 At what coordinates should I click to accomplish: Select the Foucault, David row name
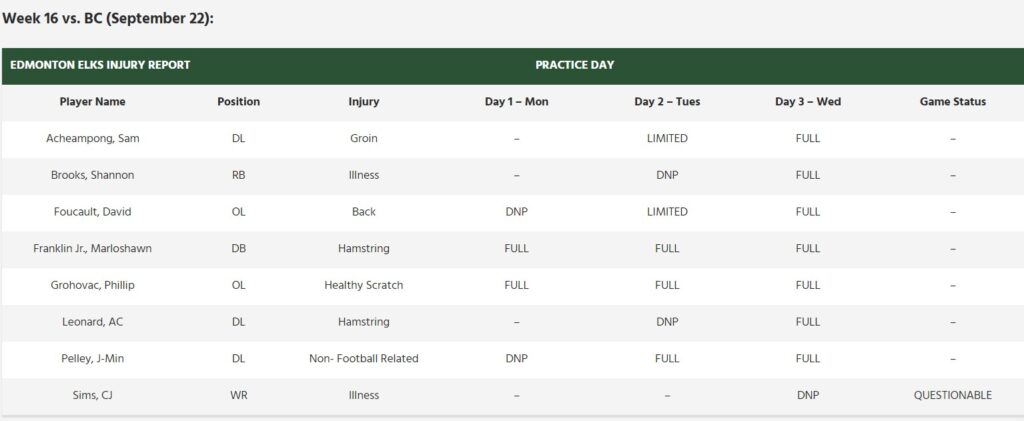93,212
